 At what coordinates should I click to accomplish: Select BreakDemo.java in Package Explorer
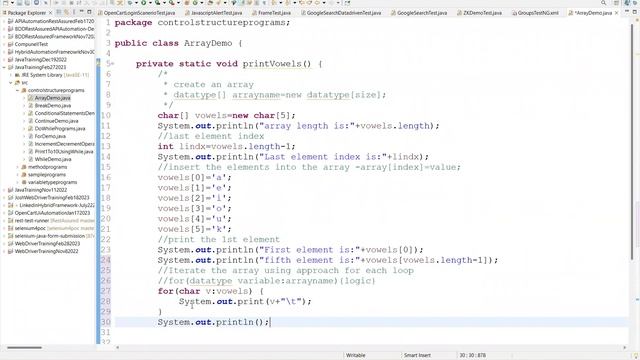point(53,106)
